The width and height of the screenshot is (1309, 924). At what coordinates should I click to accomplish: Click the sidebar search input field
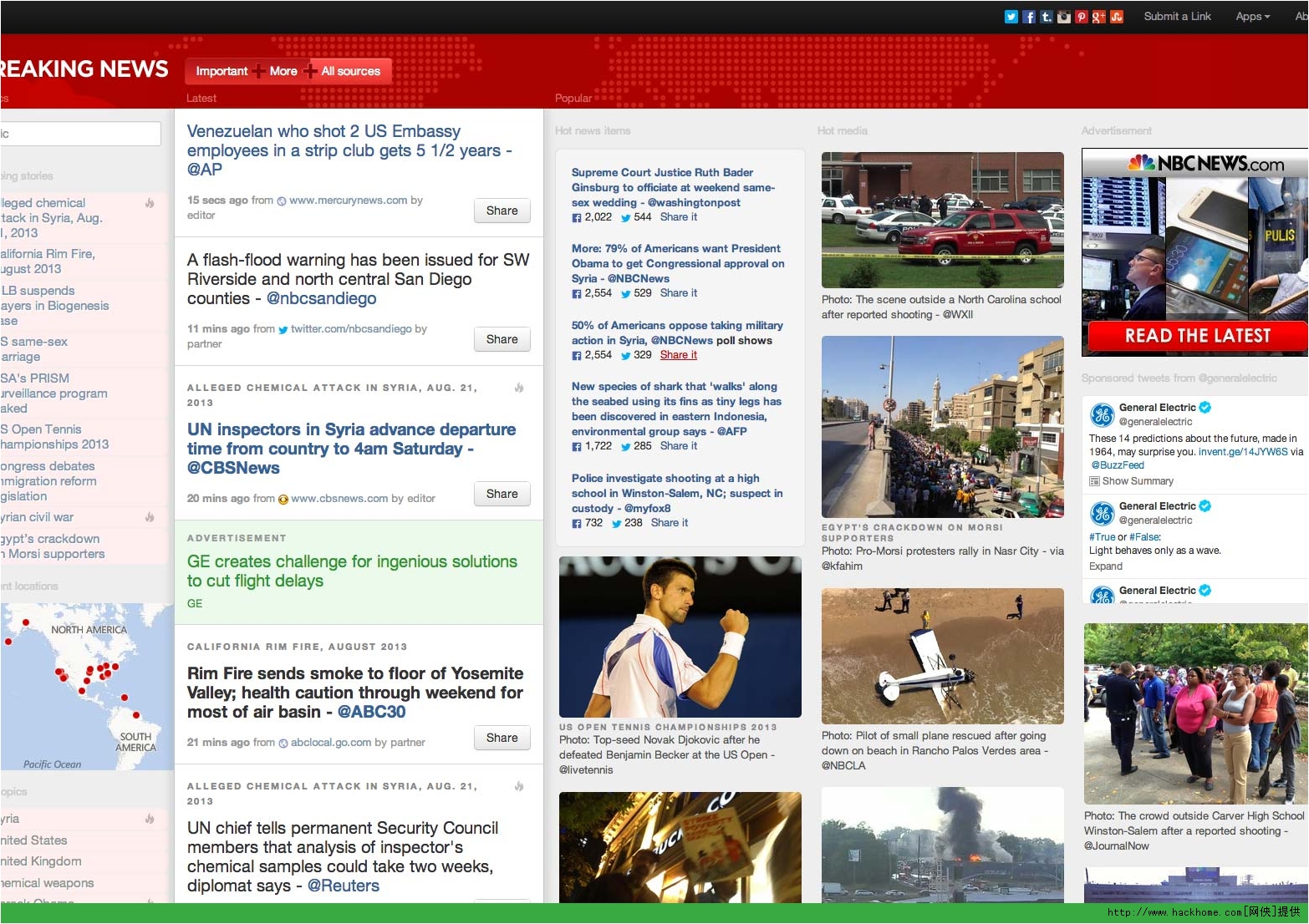(80, 134)
